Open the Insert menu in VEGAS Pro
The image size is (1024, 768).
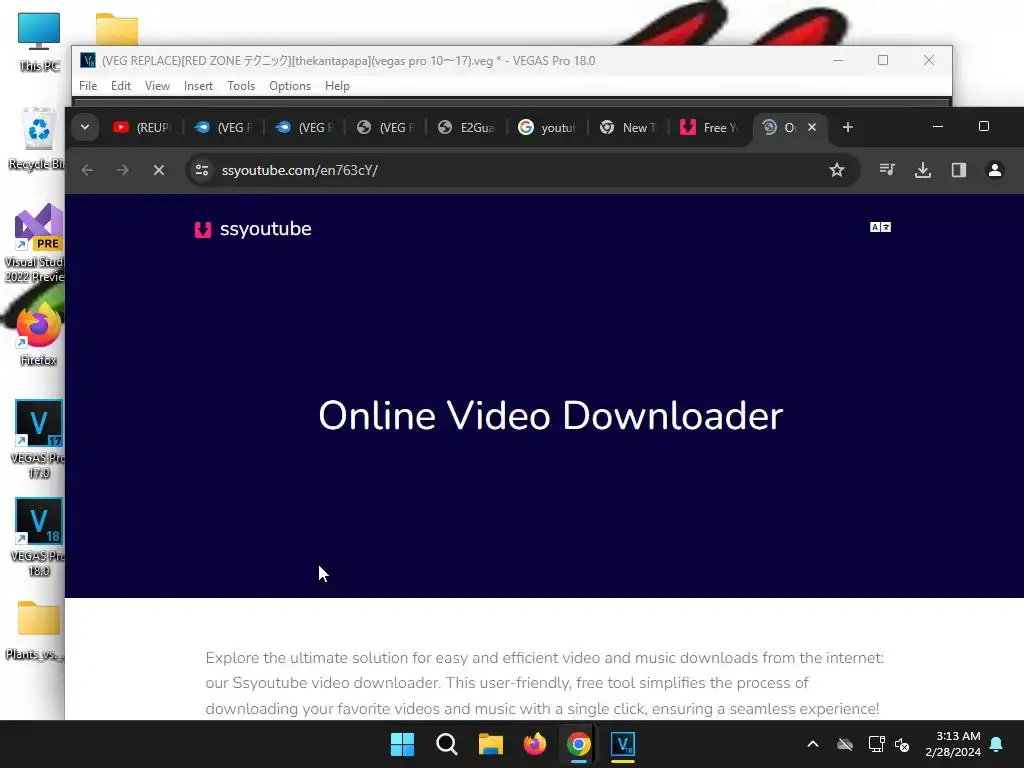[x=198, y=86]
